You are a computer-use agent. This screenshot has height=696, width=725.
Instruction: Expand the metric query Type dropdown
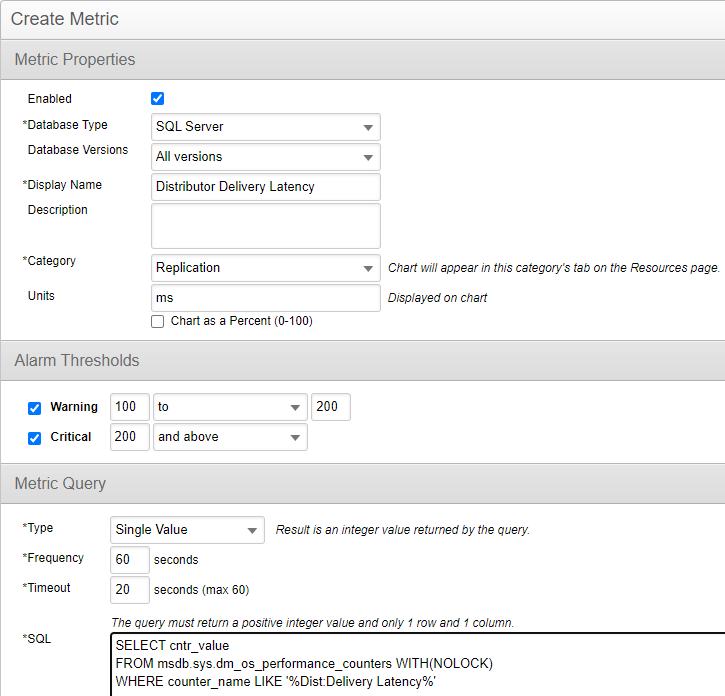coord(187,529)
